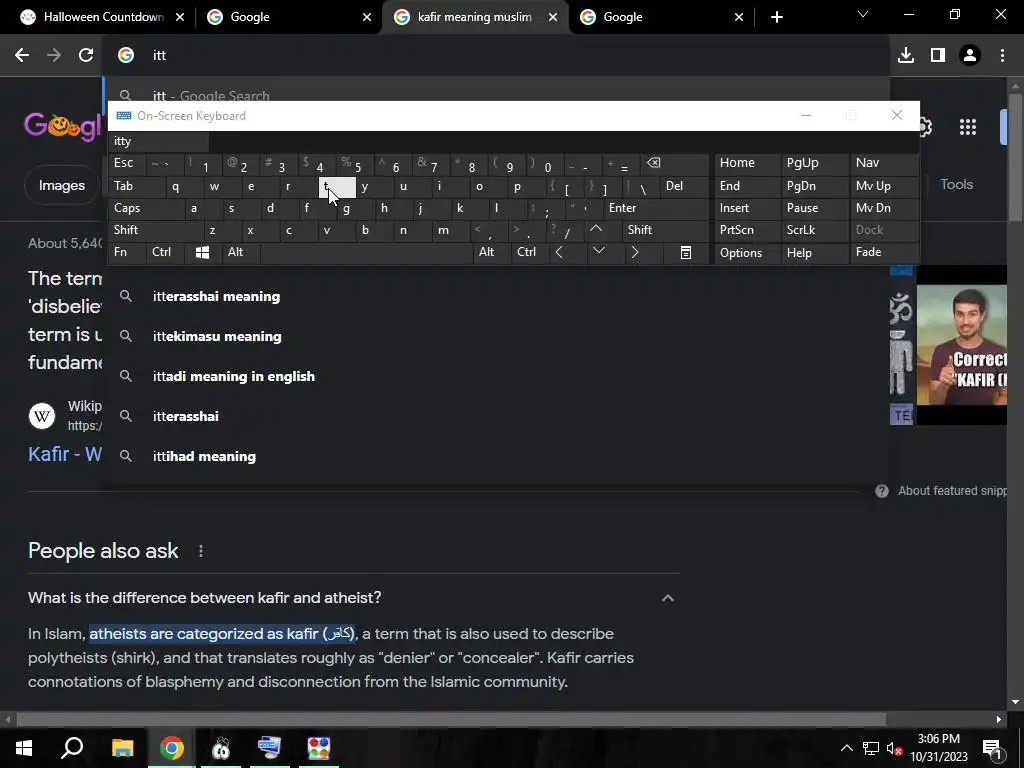Screen dimensions: 1024x768
Task: Open Chrome three-dot menu
Action: [x=1002, y=56]
